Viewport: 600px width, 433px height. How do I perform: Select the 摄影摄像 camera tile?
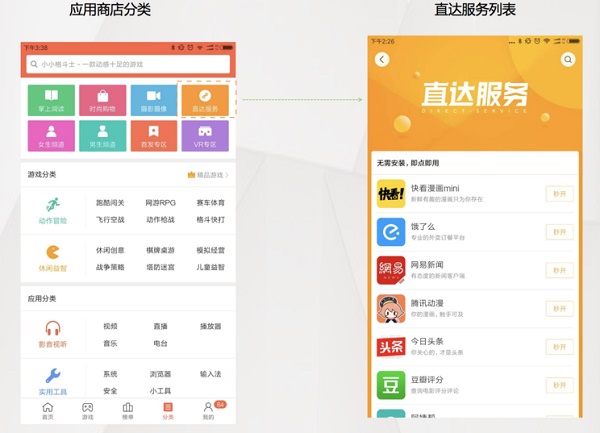coord(153,100)
